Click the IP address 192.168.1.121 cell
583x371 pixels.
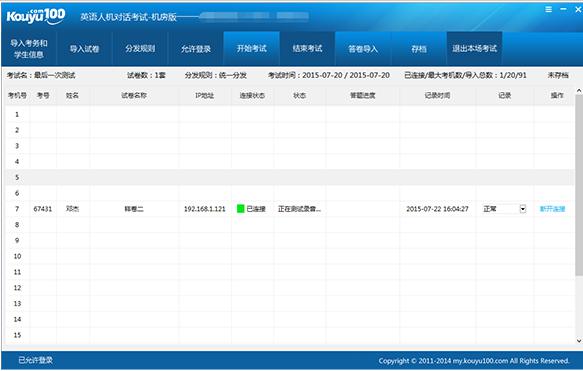pos(204,209)
